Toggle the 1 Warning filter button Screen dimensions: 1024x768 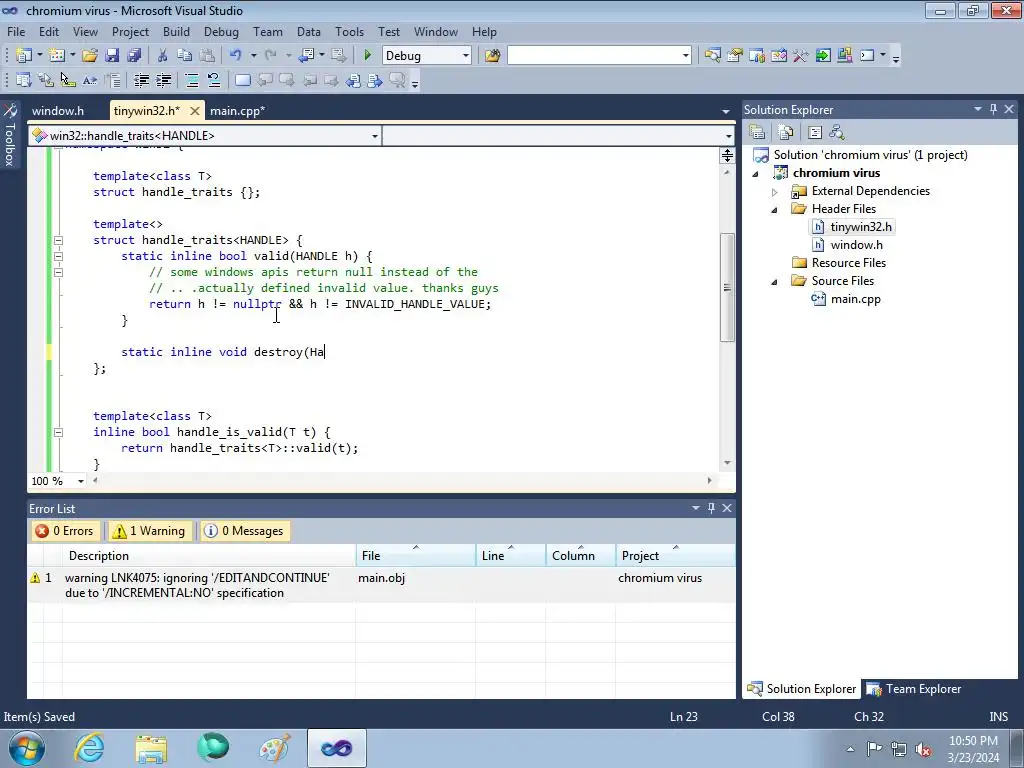pos(149,531)
